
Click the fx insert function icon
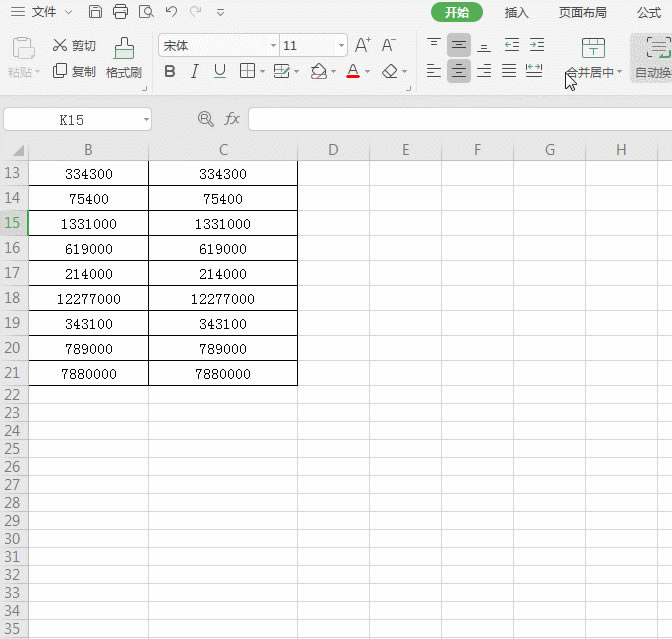point(232,119)
